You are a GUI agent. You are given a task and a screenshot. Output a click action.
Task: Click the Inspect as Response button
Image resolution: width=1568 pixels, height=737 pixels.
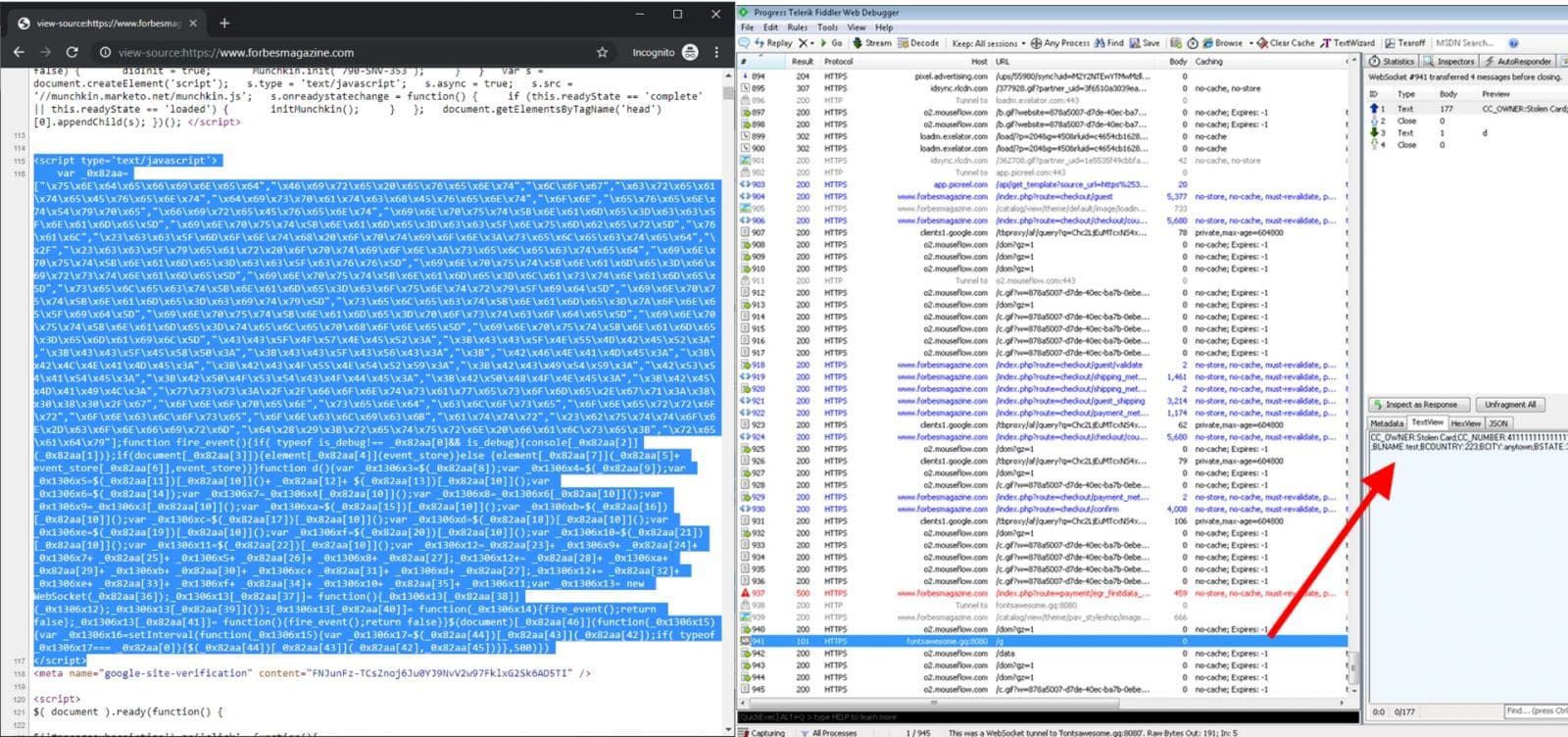tap(1419, 404)
